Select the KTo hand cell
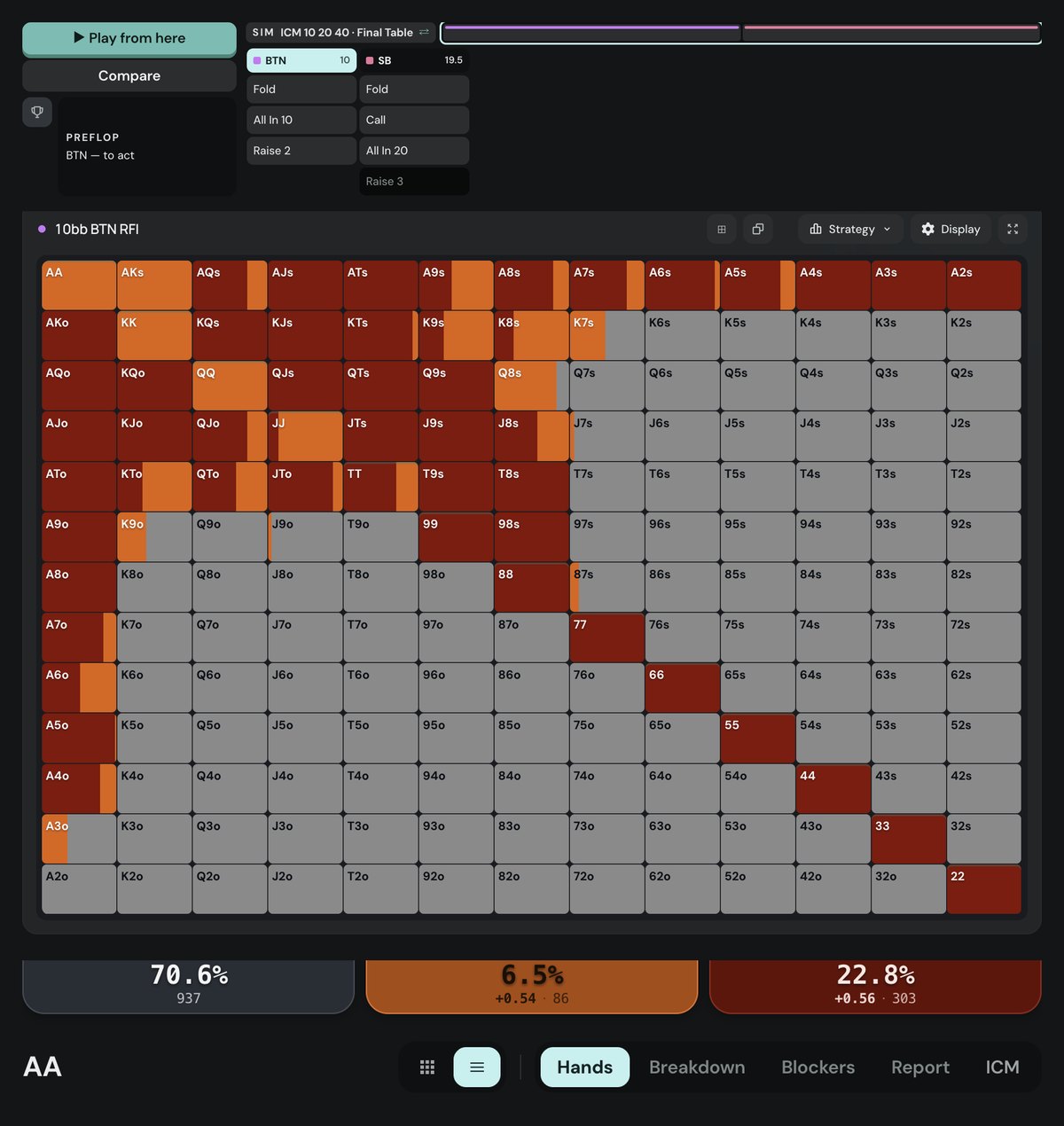 coord(154,487)
